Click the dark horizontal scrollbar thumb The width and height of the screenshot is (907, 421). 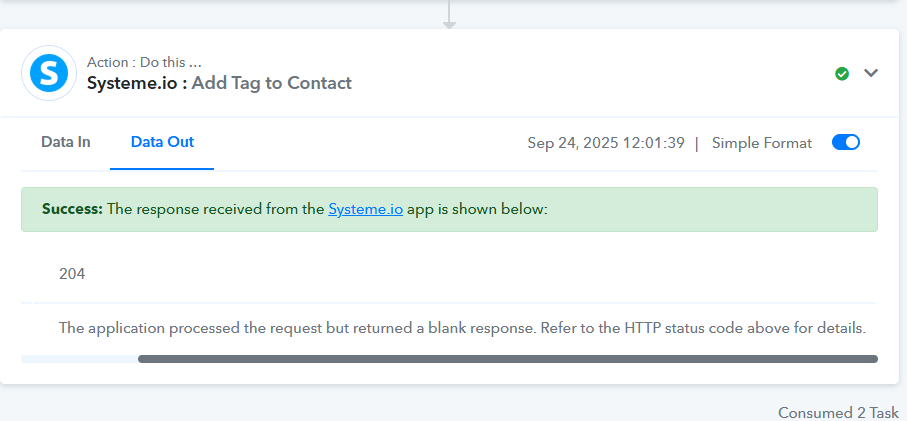tap(508, 359)
